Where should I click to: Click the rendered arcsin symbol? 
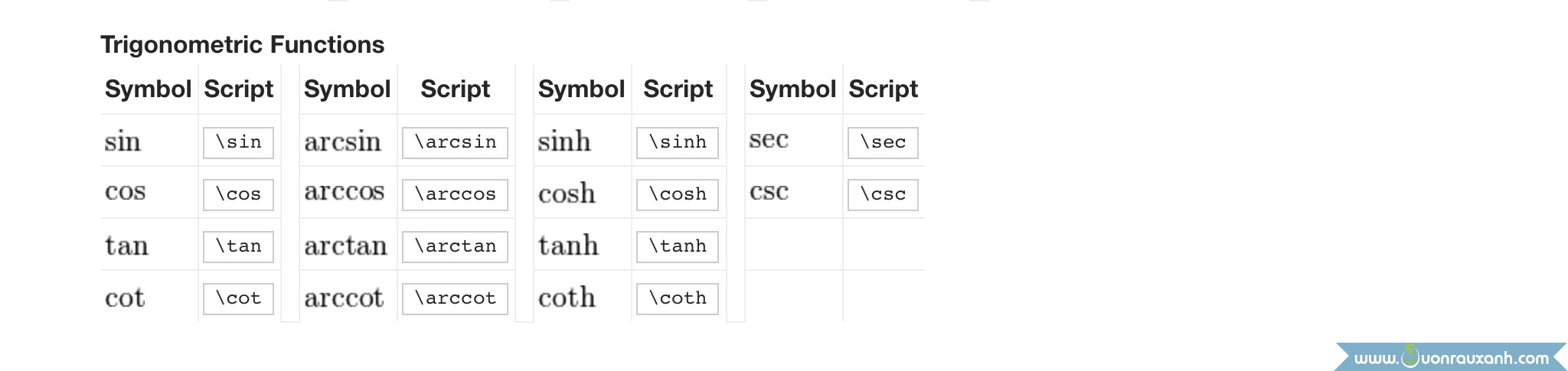click(x=342, y=142)
